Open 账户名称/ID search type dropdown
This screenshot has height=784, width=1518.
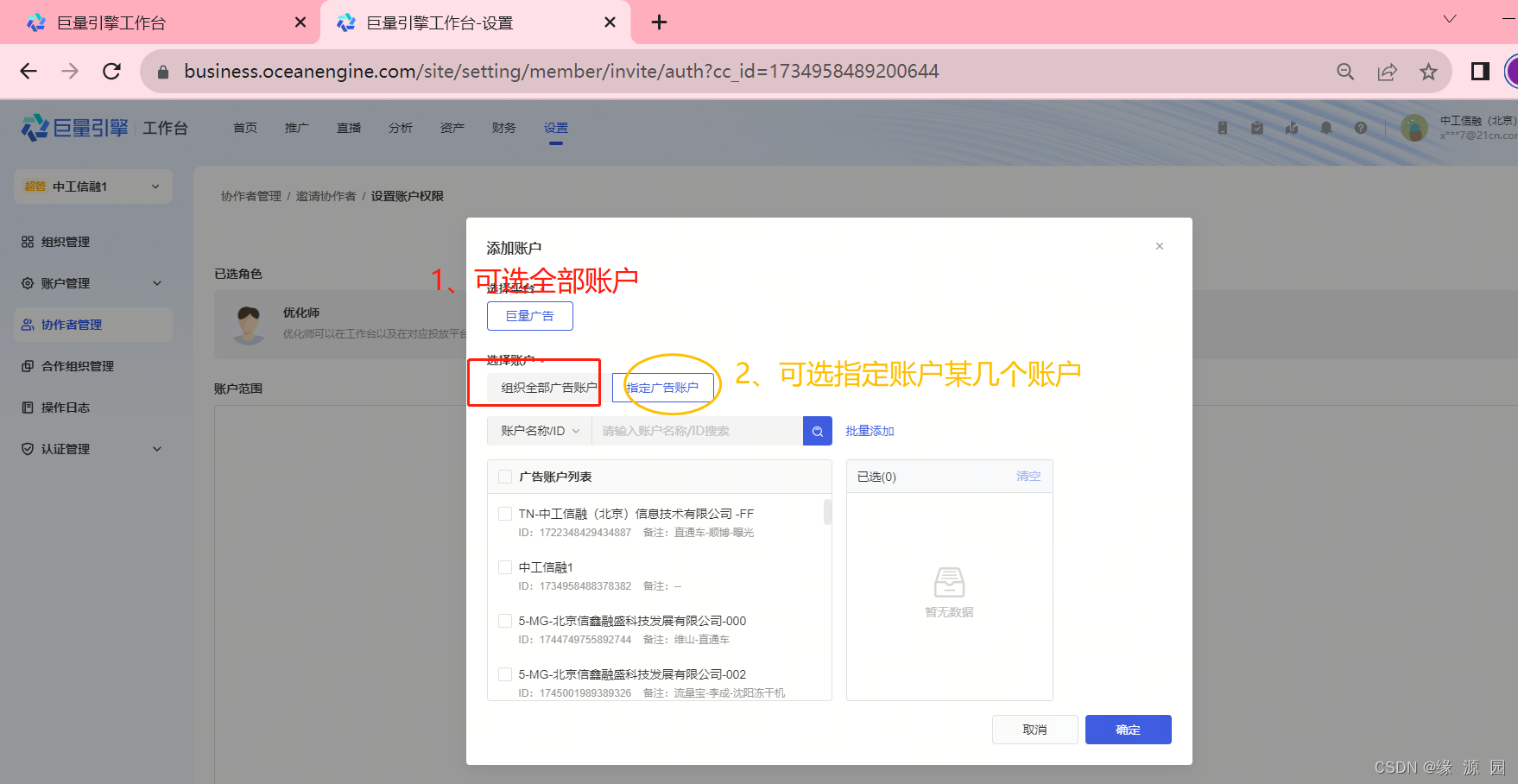click(540, 431)
